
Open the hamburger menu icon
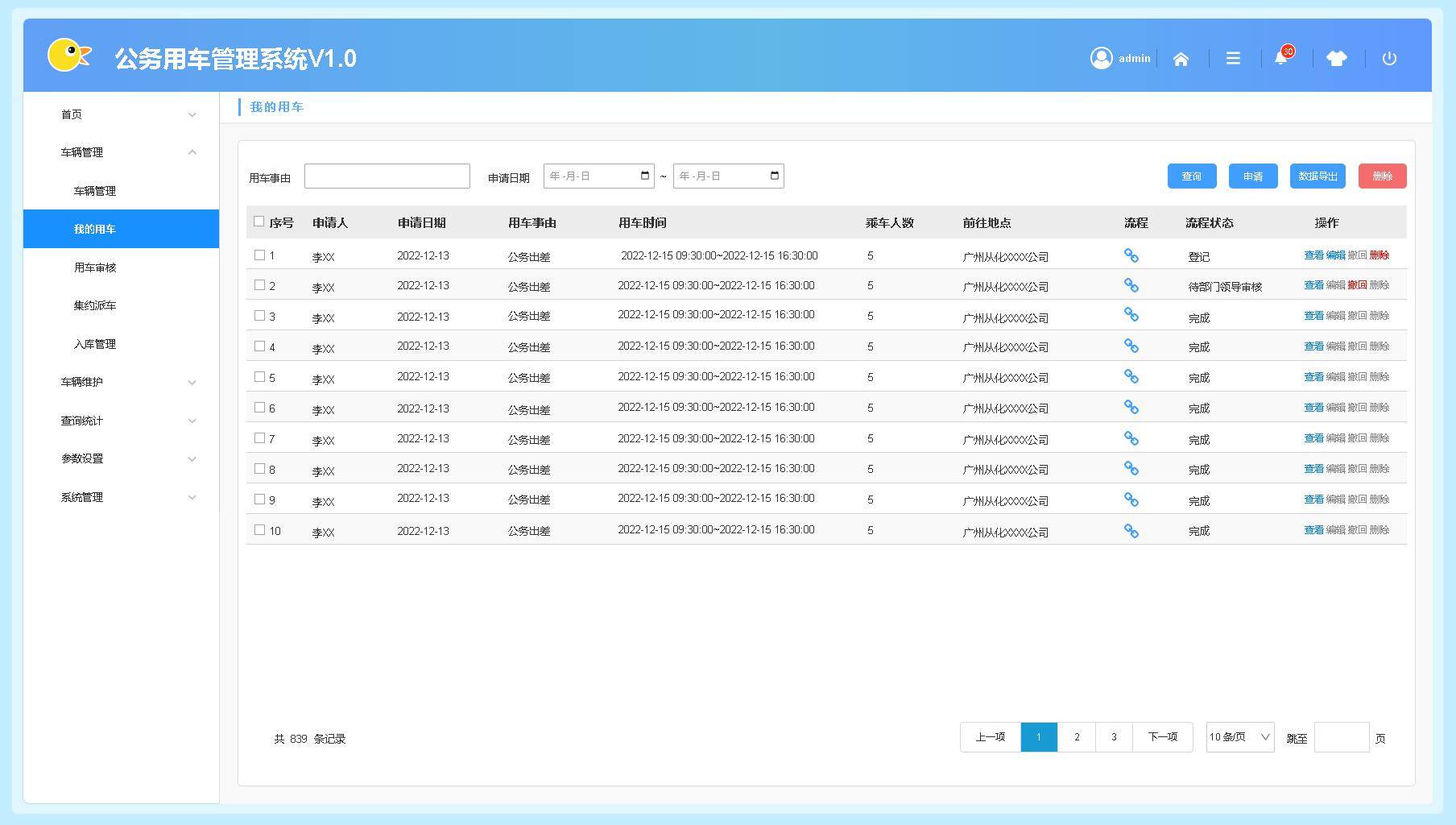(1233, 59)
